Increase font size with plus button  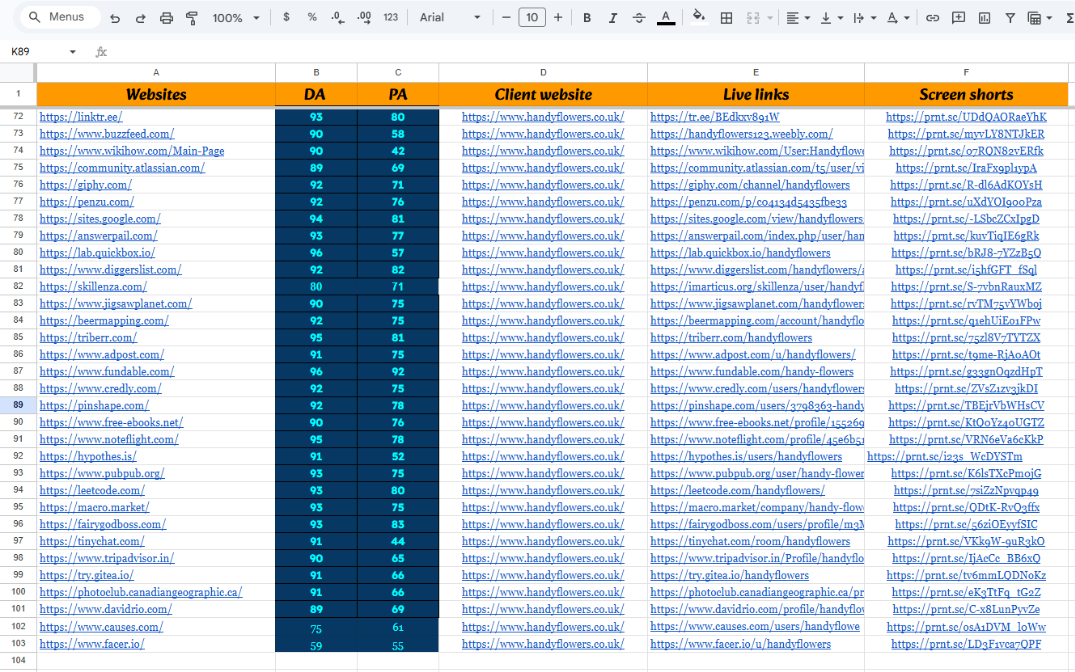[x=558, y=18]
